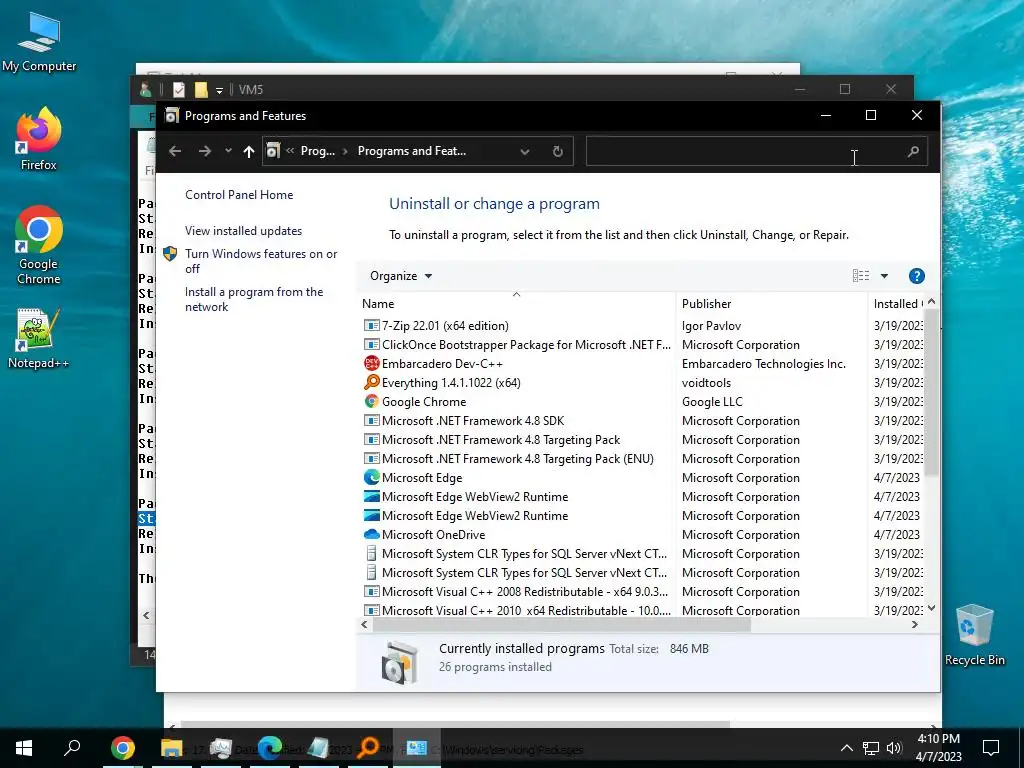Screen dimensions: 1024x768
Task: Open taskbar search
Action: [72, 748]
